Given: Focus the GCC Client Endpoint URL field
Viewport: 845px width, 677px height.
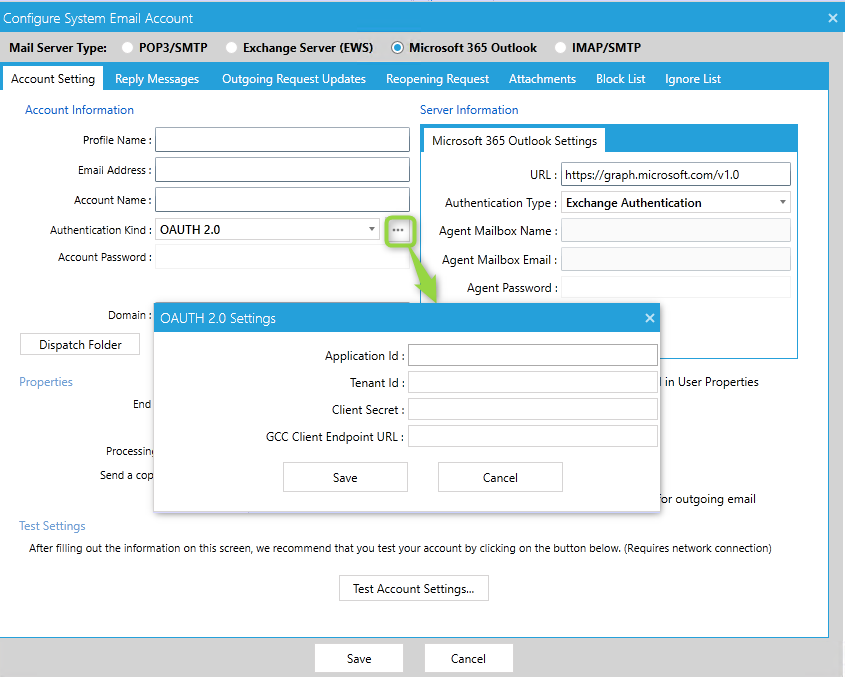Looking at the screenshot, I should coord(532,436).
